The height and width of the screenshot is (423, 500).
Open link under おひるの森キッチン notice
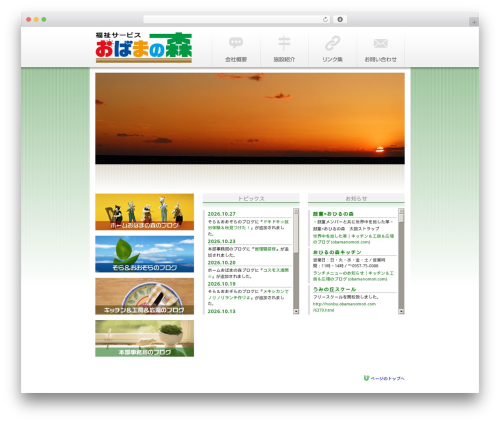(353, 276)
